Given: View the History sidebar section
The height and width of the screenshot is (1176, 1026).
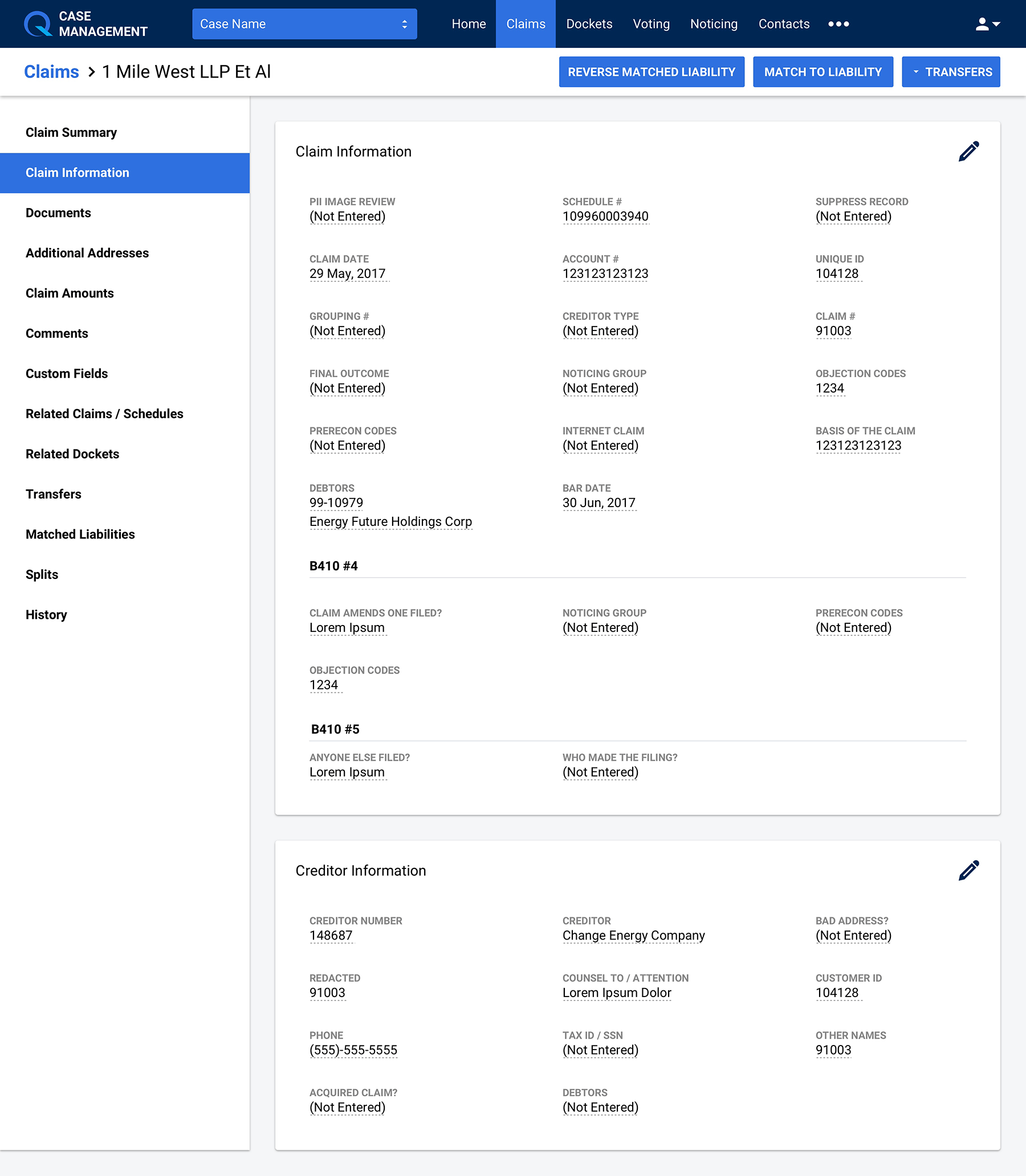Looking at the screenshot, I should click(46, 615).
